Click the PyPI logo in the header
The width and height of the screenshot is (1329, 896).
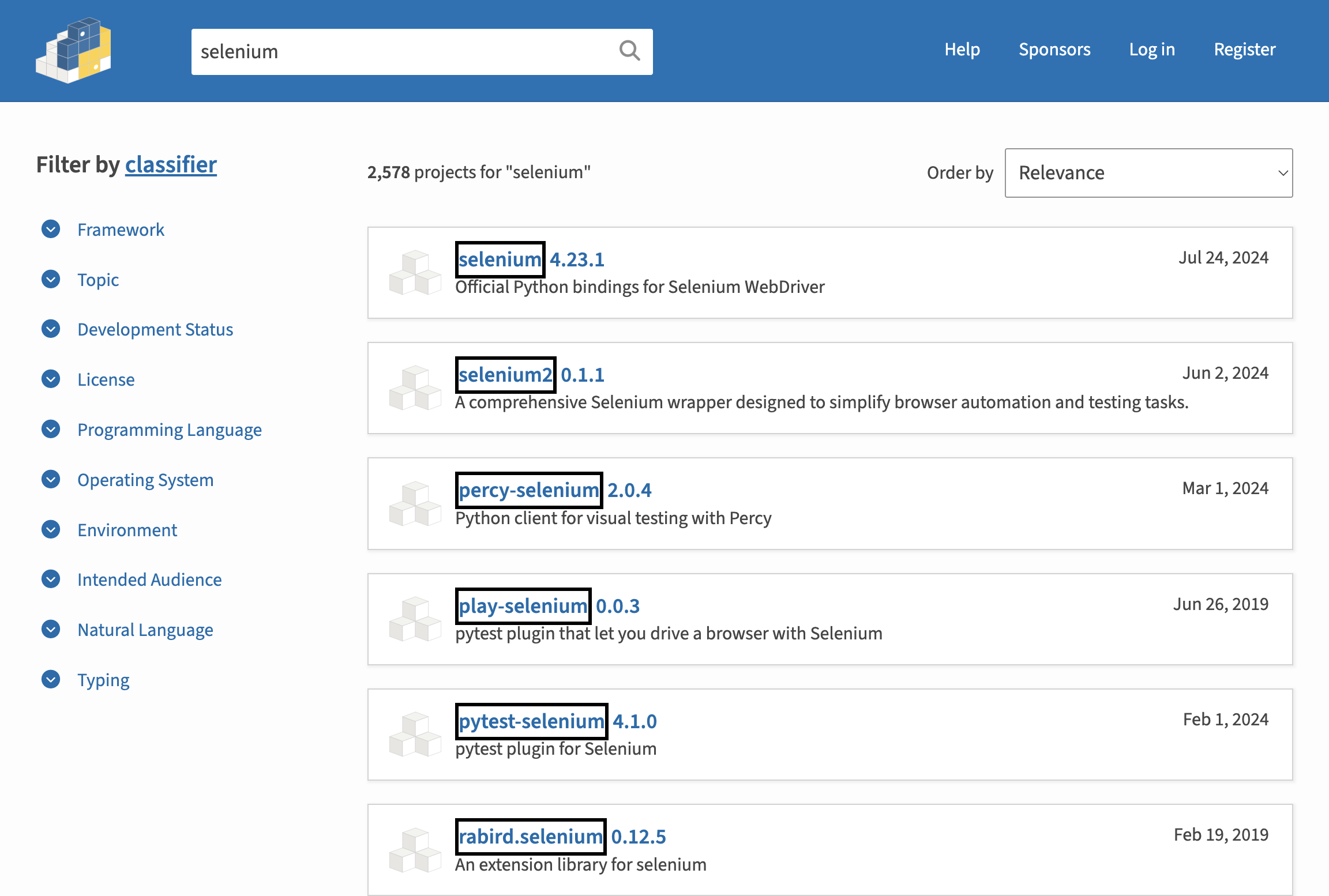tap(73, 51)
